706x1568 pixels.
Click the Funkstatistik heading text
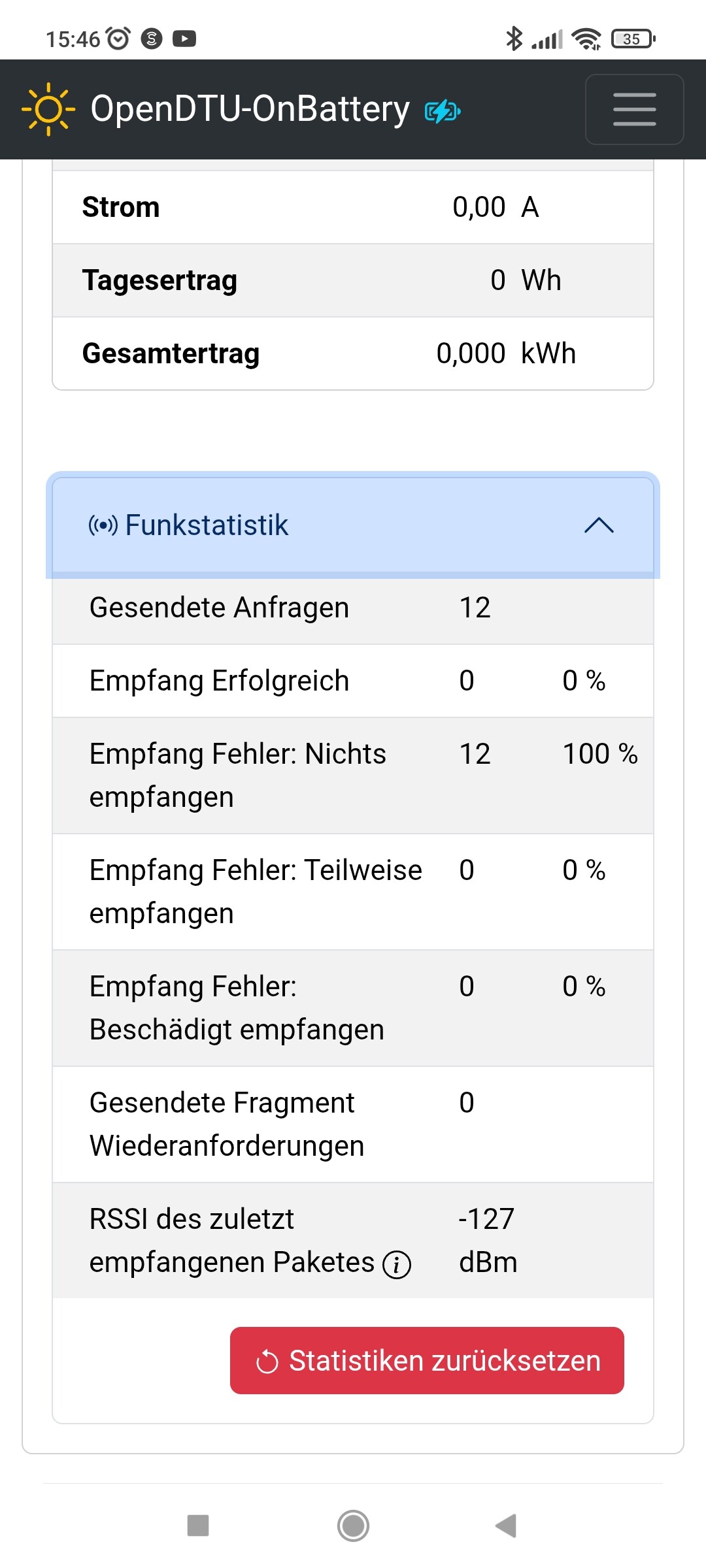tap(207, 525)
